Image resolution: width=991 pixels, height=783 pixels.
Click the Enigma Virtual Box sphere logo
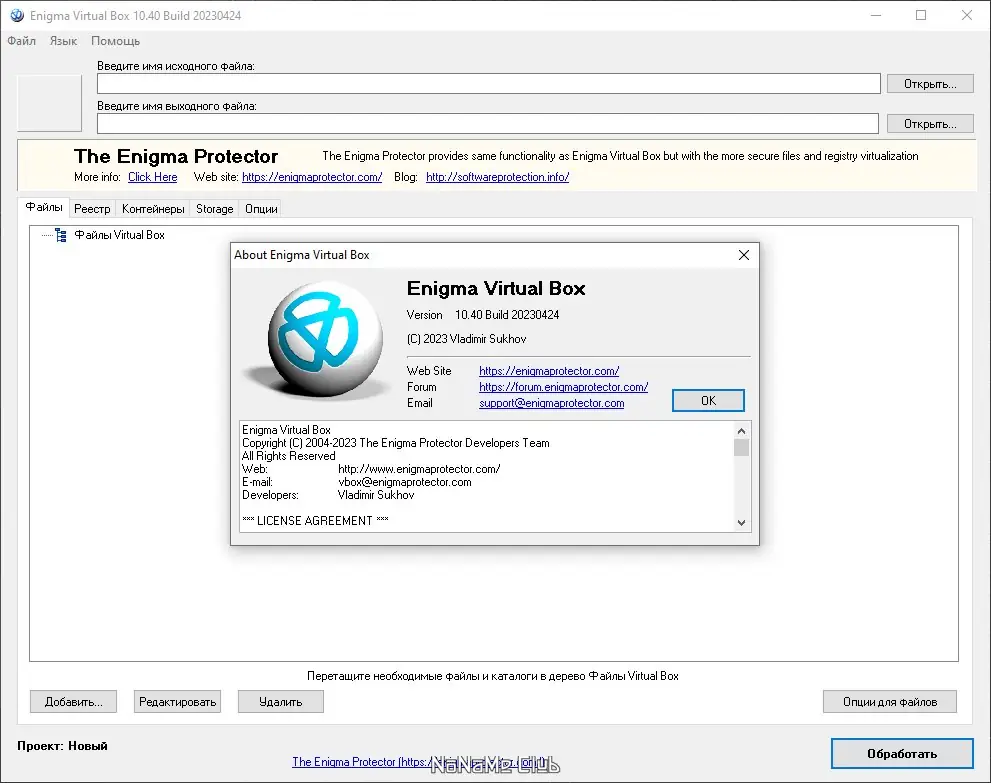coord(325,339)
